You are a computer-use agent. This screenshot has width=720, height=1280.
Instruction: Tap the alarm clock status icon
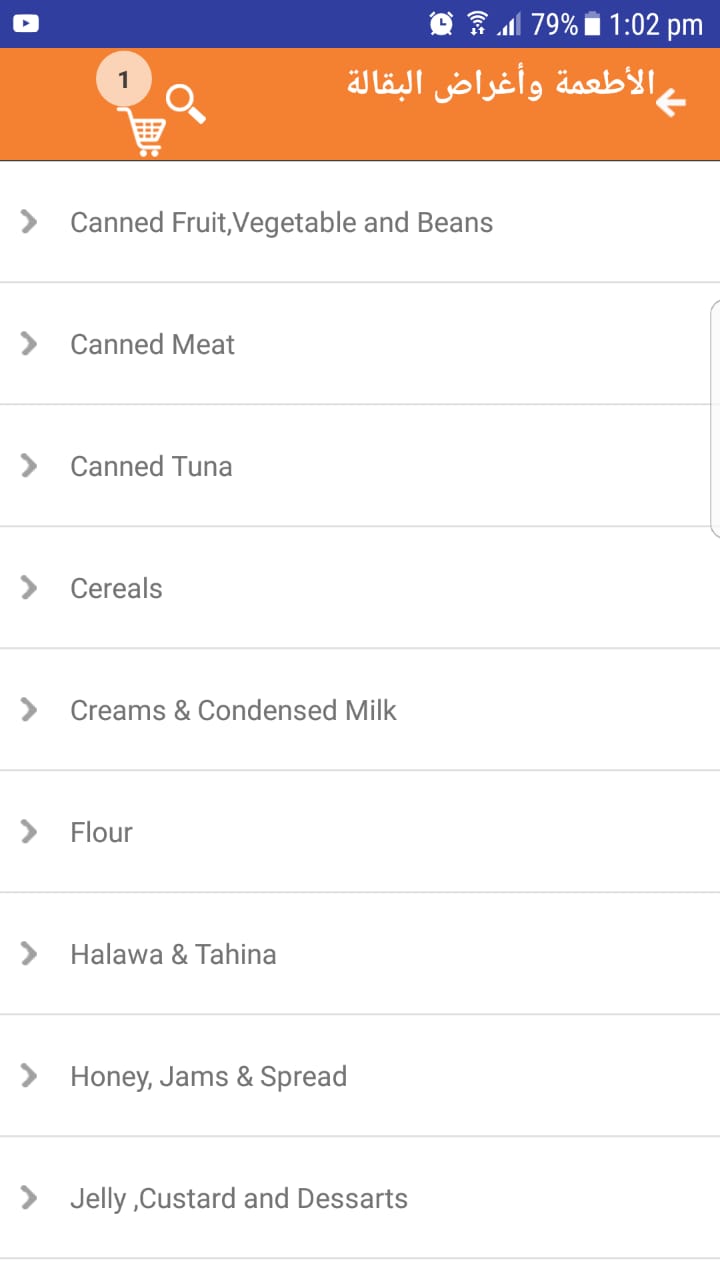[x=441, y=24]
